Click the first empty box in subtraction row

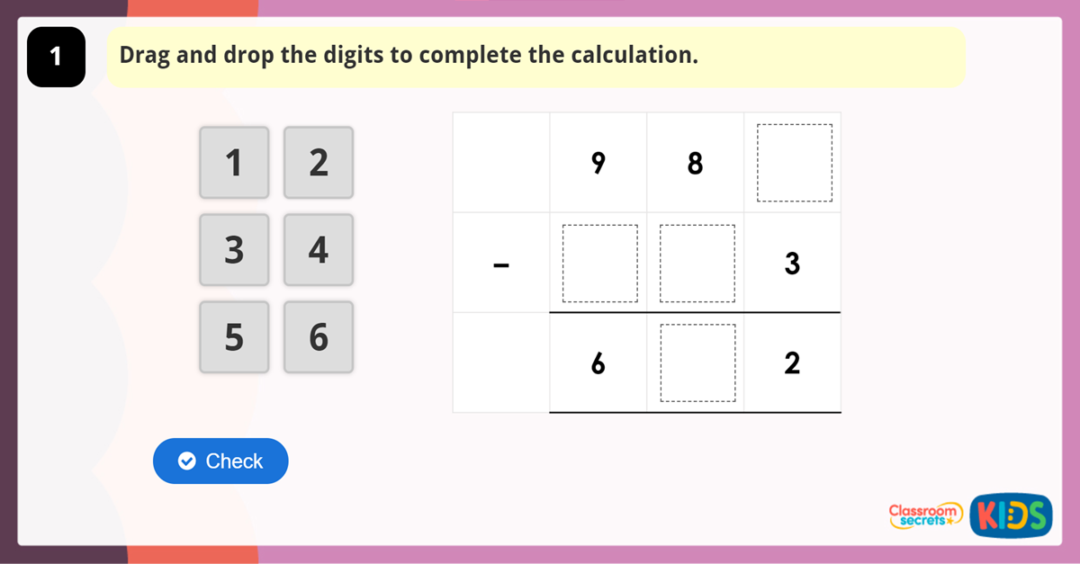600,263
